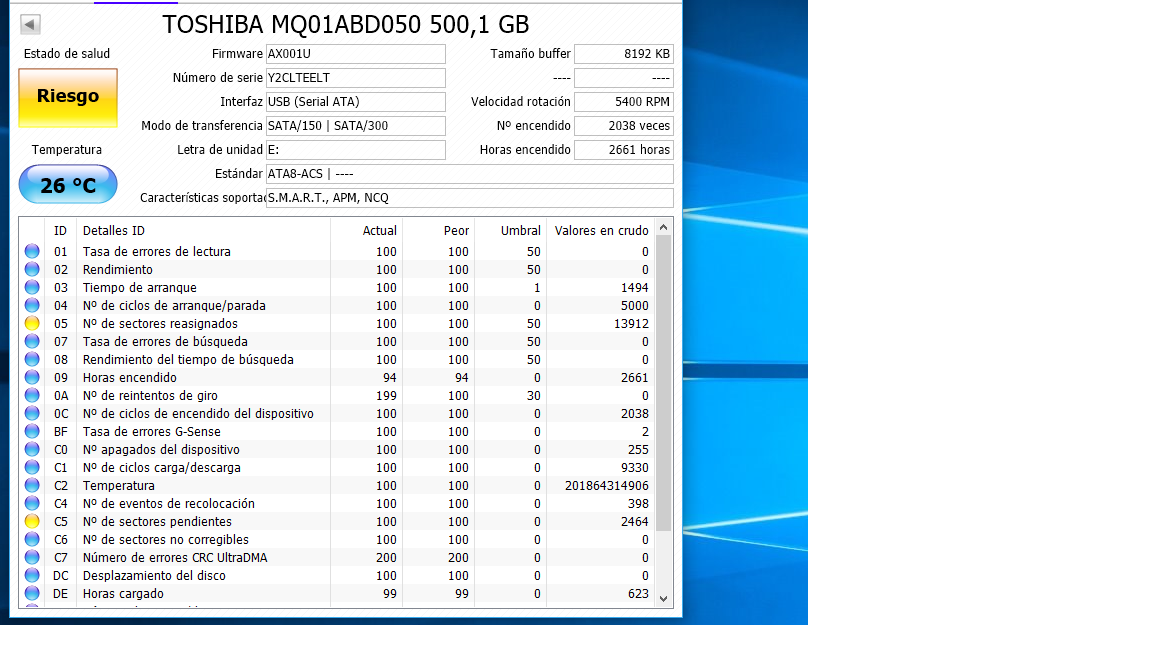Select status icon for eventos de recolocación

[32, 503]
